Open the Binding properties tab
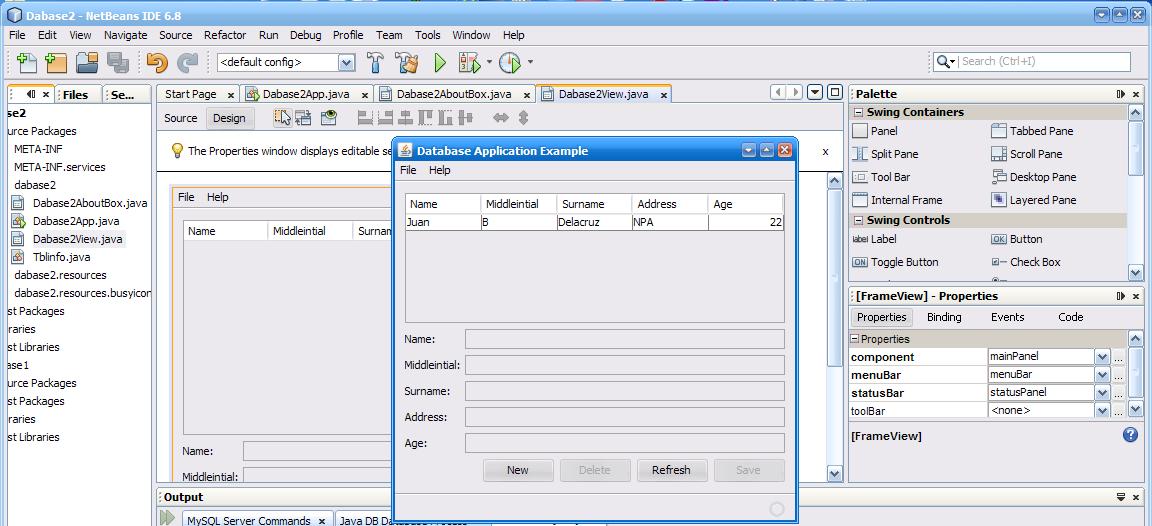This screenshot has width=1152, height=526. [x=944, y=317]
